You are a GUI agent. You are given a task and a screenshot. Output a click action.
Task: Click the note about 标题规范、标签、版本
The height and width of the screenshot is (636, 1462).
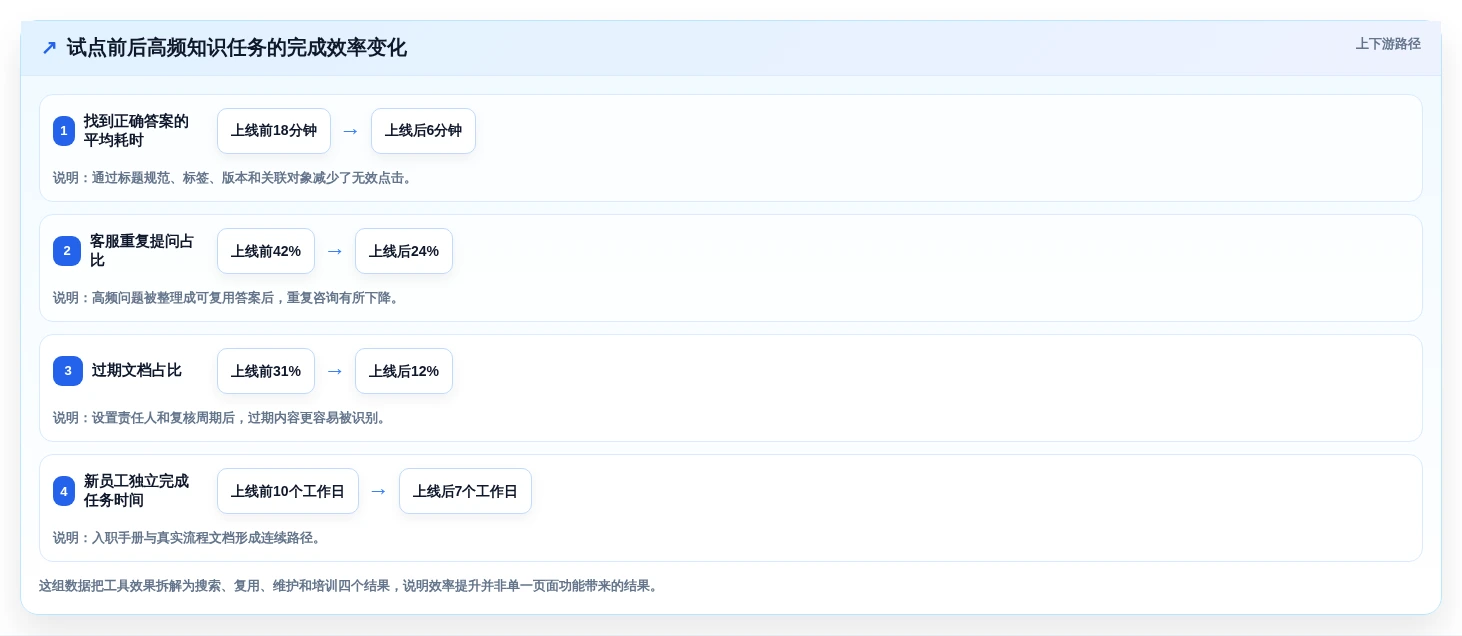234,178
